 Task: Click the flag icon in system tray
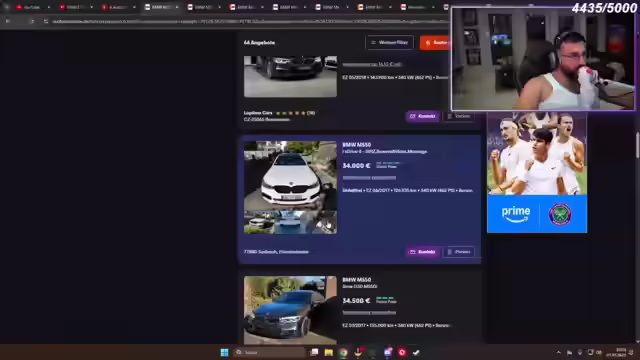[569, 352]
